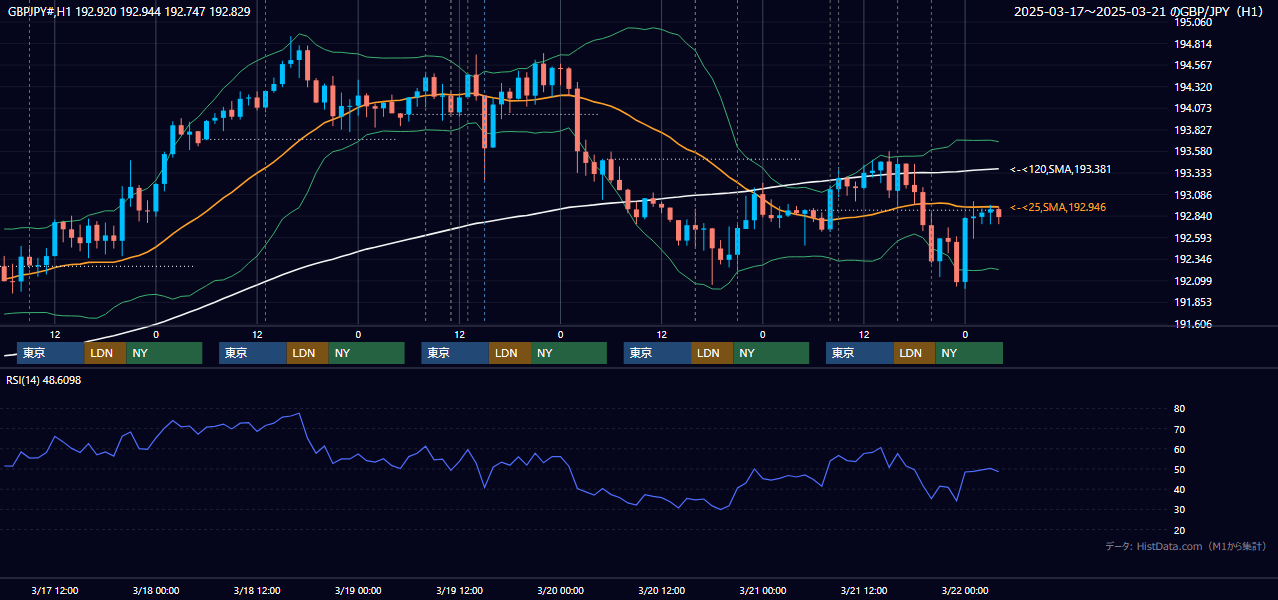Click RSI scale value 20
This screenshot has height=600, width=1278.
[x=1180, y=530]
